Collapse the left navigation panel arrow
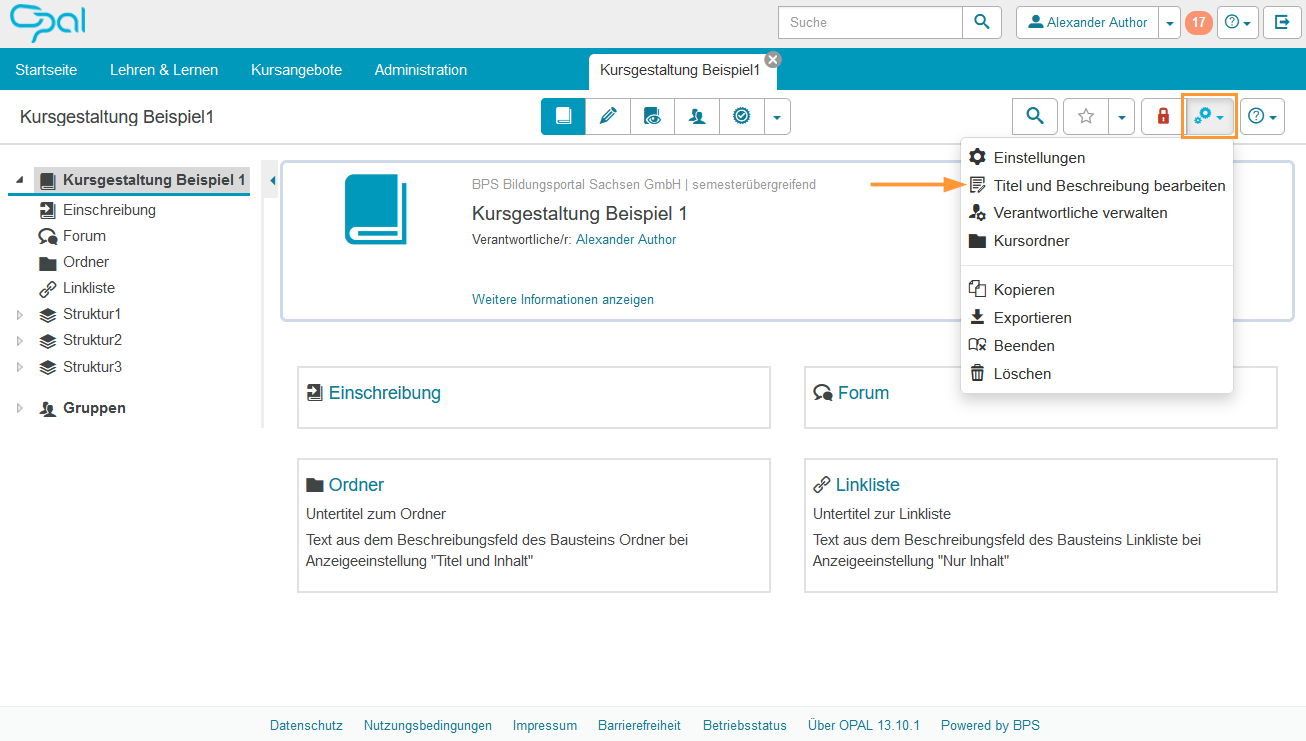1306x741 pixels. [x=272, y=180]
